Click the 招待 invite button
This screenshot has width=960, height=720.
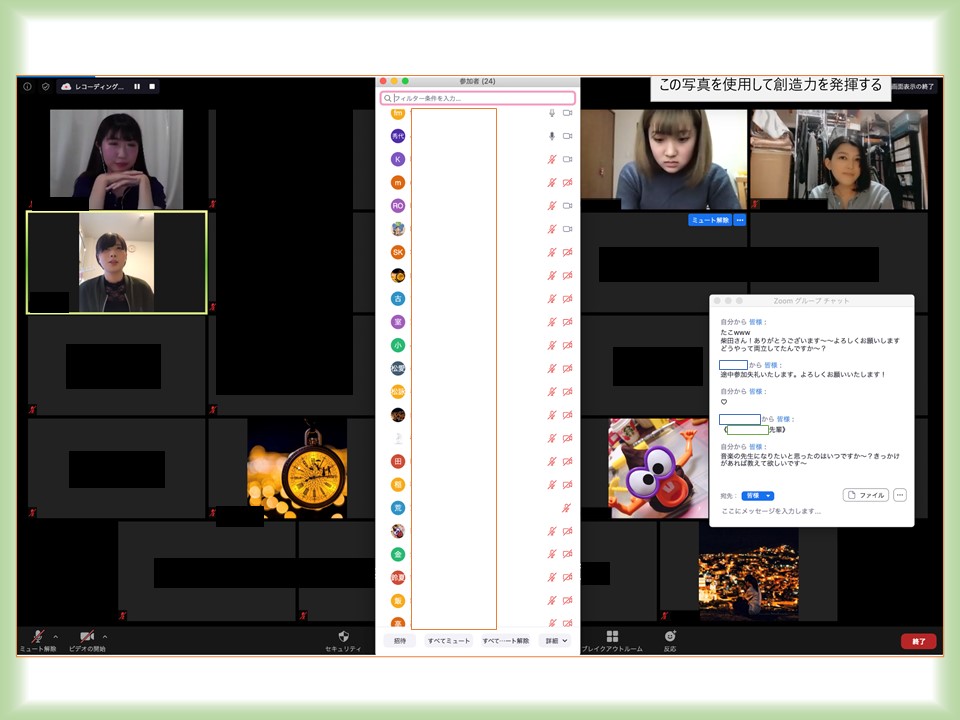coord(400,640)
